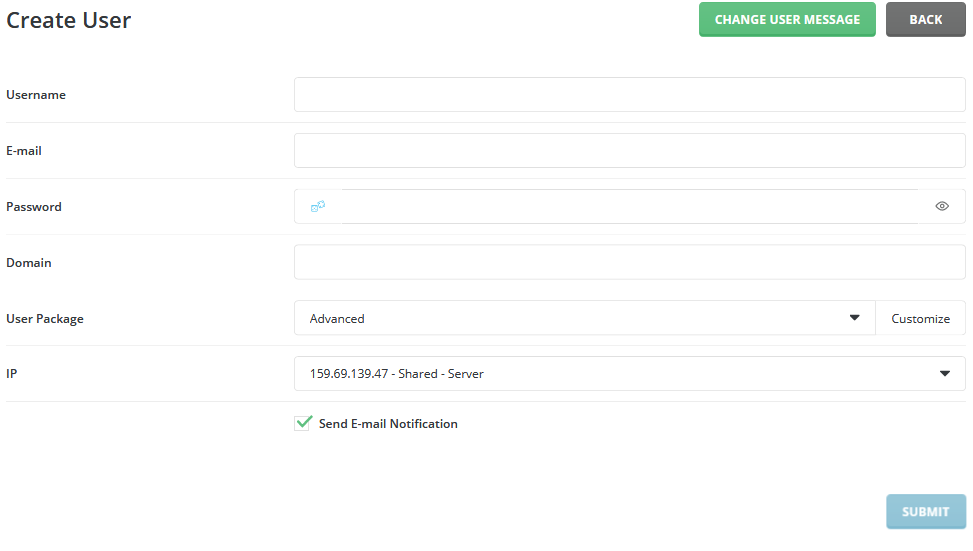This screenshot has height=551, width=973.
Task: Click the User Package dropdown arrow
Action: click(x=854, y=318)
